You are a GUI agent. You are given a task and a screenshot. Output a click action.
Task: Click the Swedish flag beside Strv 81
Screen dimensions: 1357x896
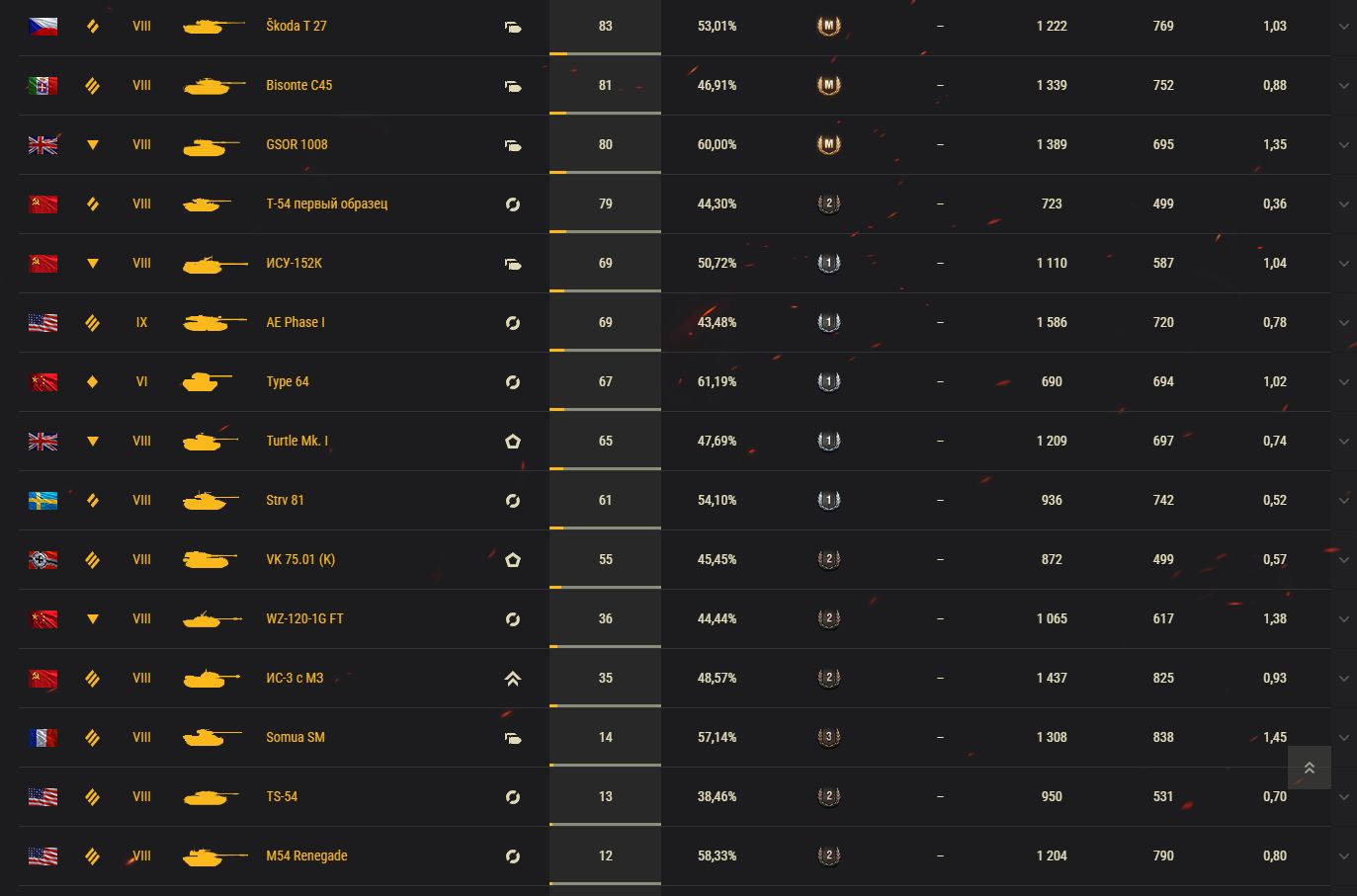tap(42, 501)
